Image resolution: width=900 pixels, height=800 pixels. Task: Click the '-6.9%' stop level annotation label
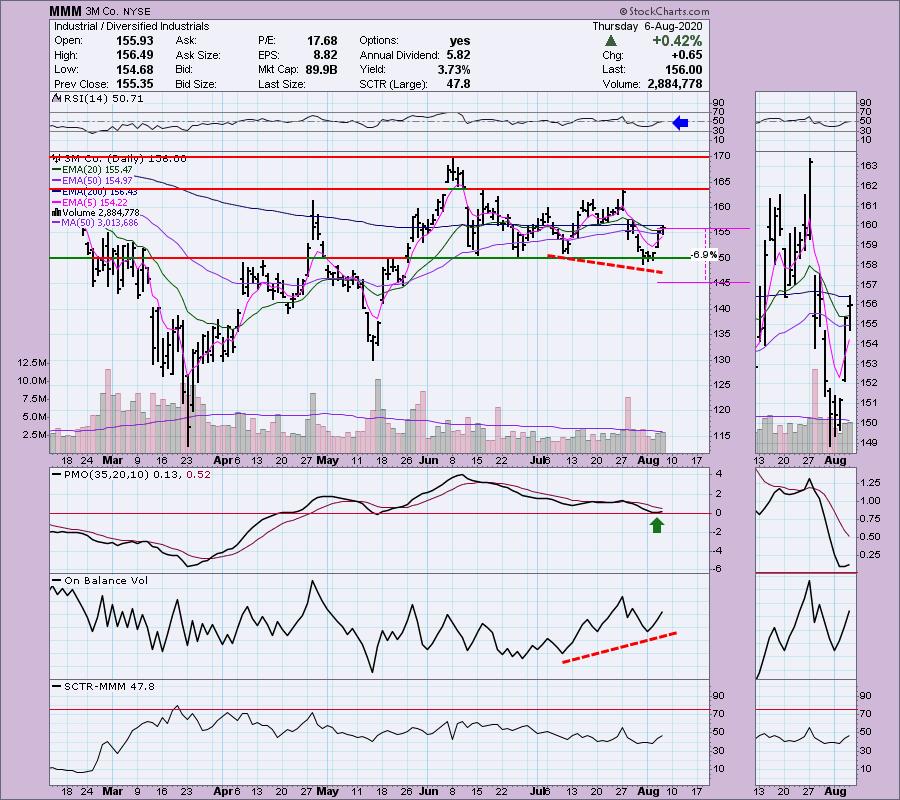(704, 254)
